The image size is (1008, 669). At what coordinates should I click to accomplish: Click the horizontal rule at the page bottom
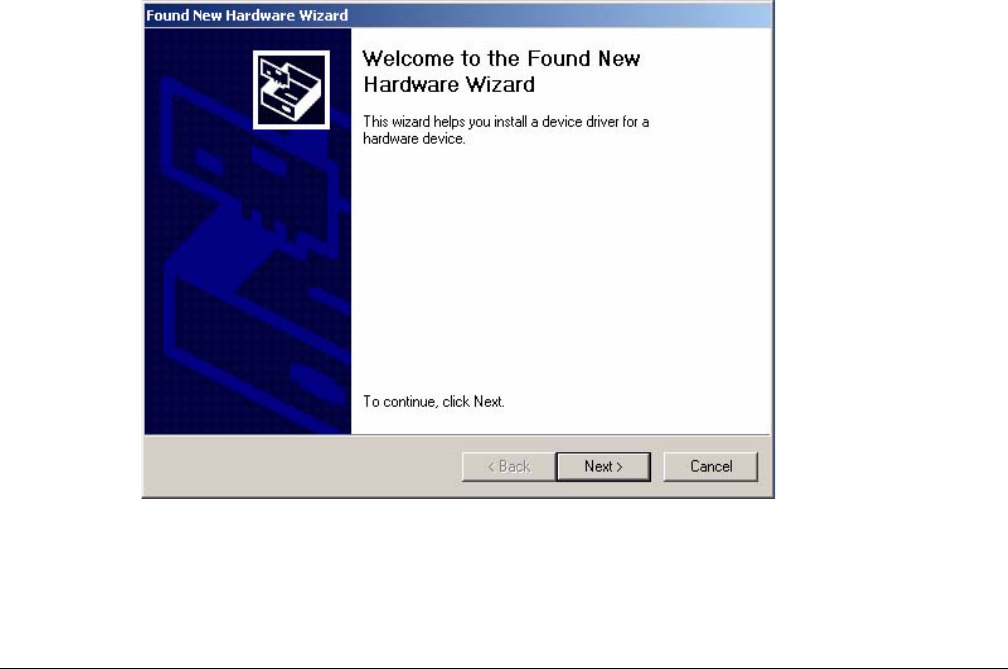click(x=504, y=667)
